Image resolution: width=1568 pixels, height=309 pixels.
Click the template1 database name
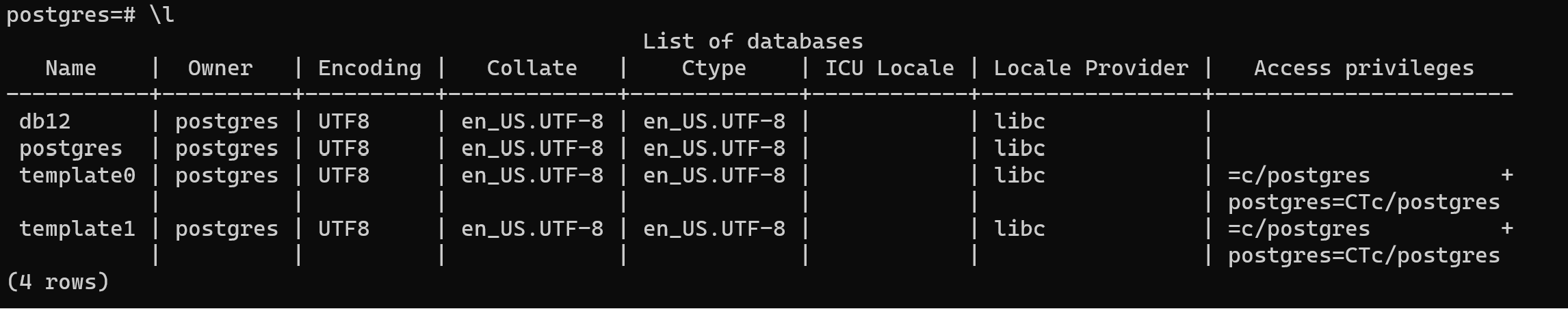[x=77, y=229]
